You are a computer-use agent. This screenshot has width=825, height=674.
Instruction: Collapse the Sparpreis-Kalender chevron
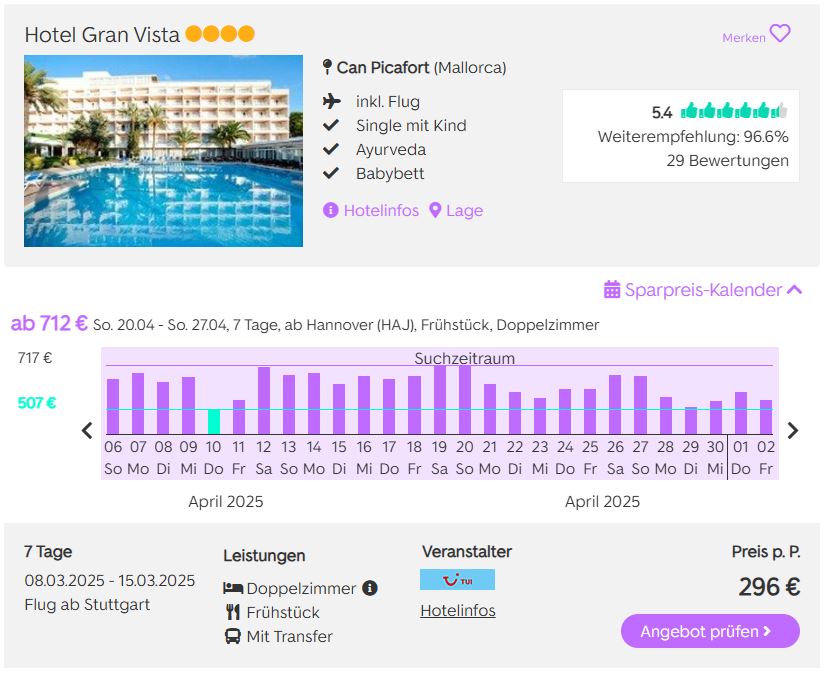point(794,289)
